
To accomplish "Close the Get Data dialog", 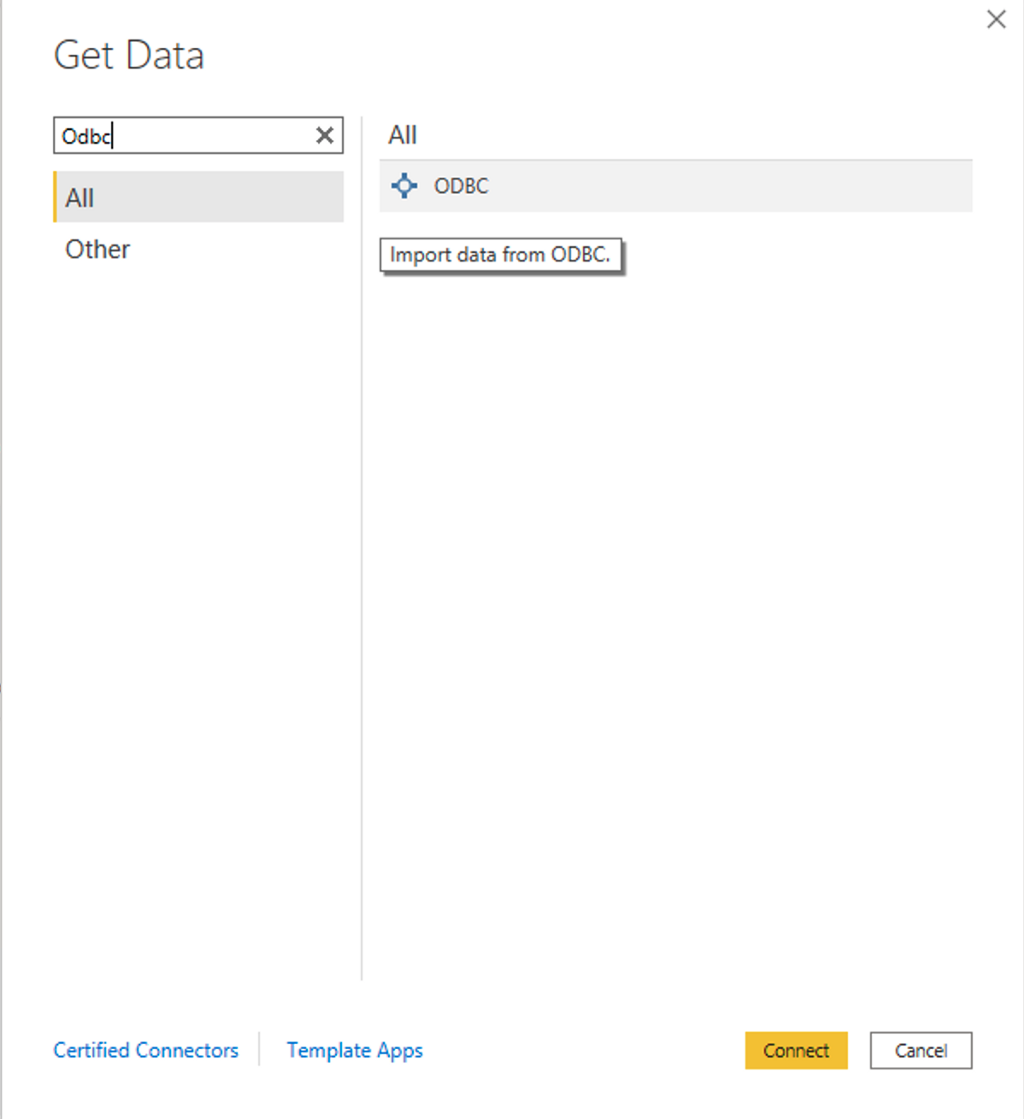I will (996, 19).
